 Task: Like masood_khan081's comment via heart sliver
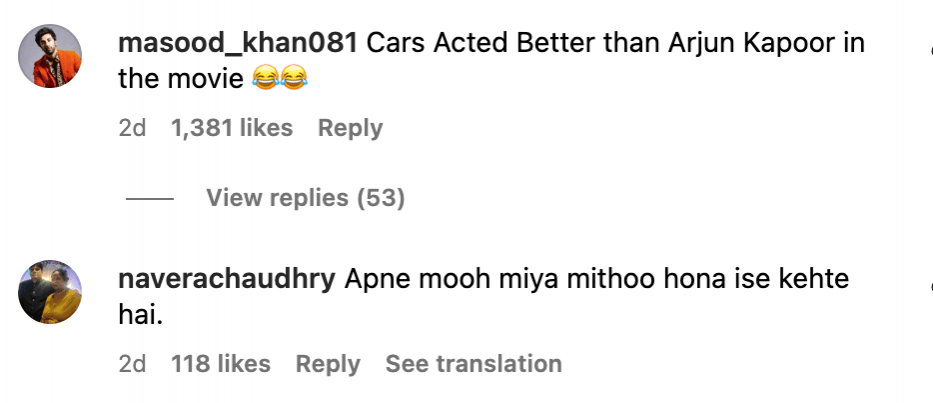(x=930, y=52)
